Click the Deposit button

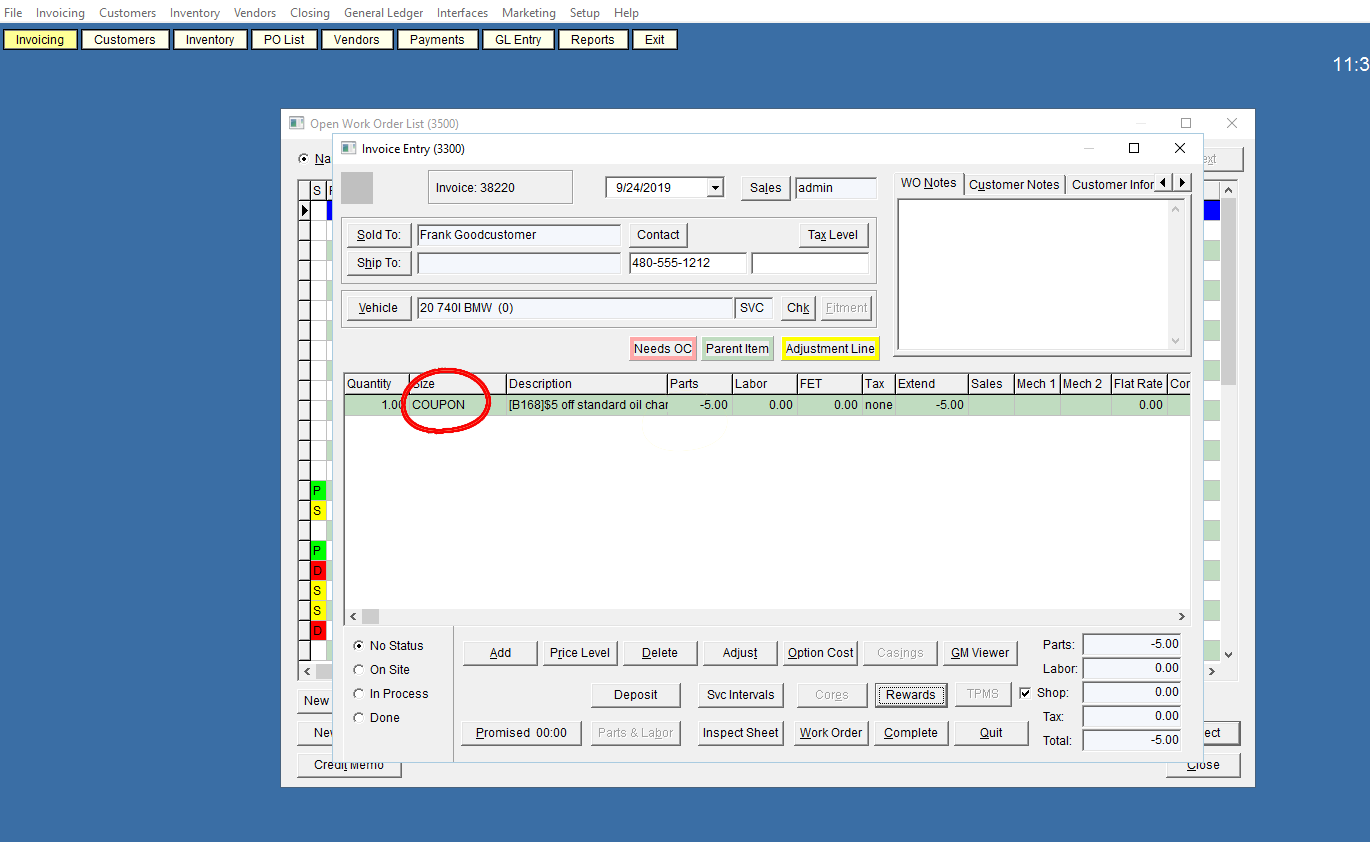click(x=636, y=695)
